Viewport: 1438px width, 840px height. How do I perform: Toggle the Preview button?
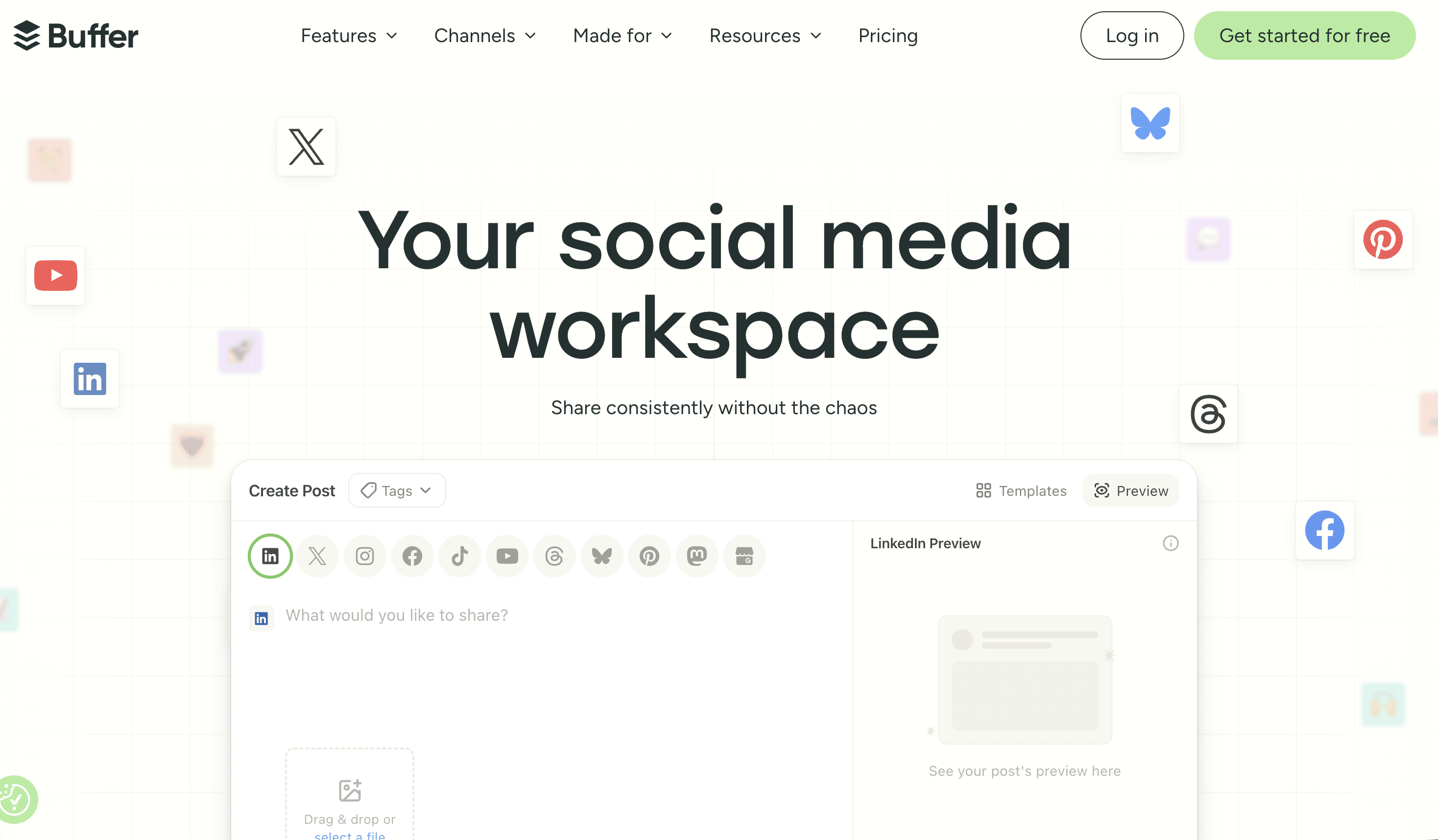point(1130,490)
